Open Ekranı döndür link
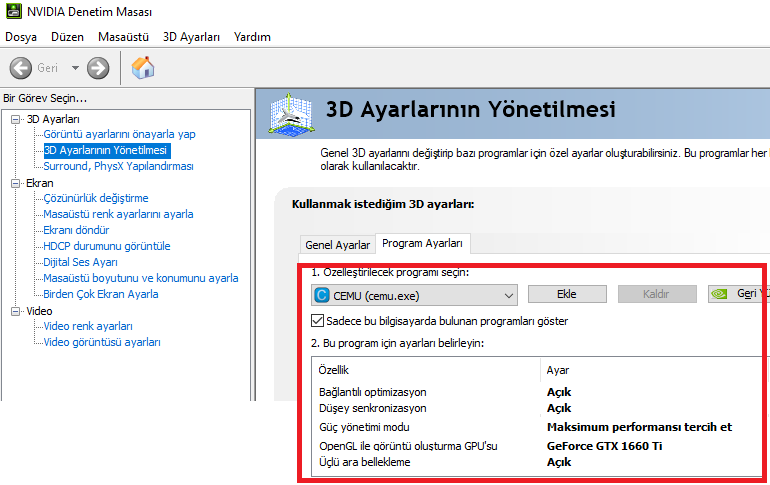770x485 pixels. coord(76,230)
